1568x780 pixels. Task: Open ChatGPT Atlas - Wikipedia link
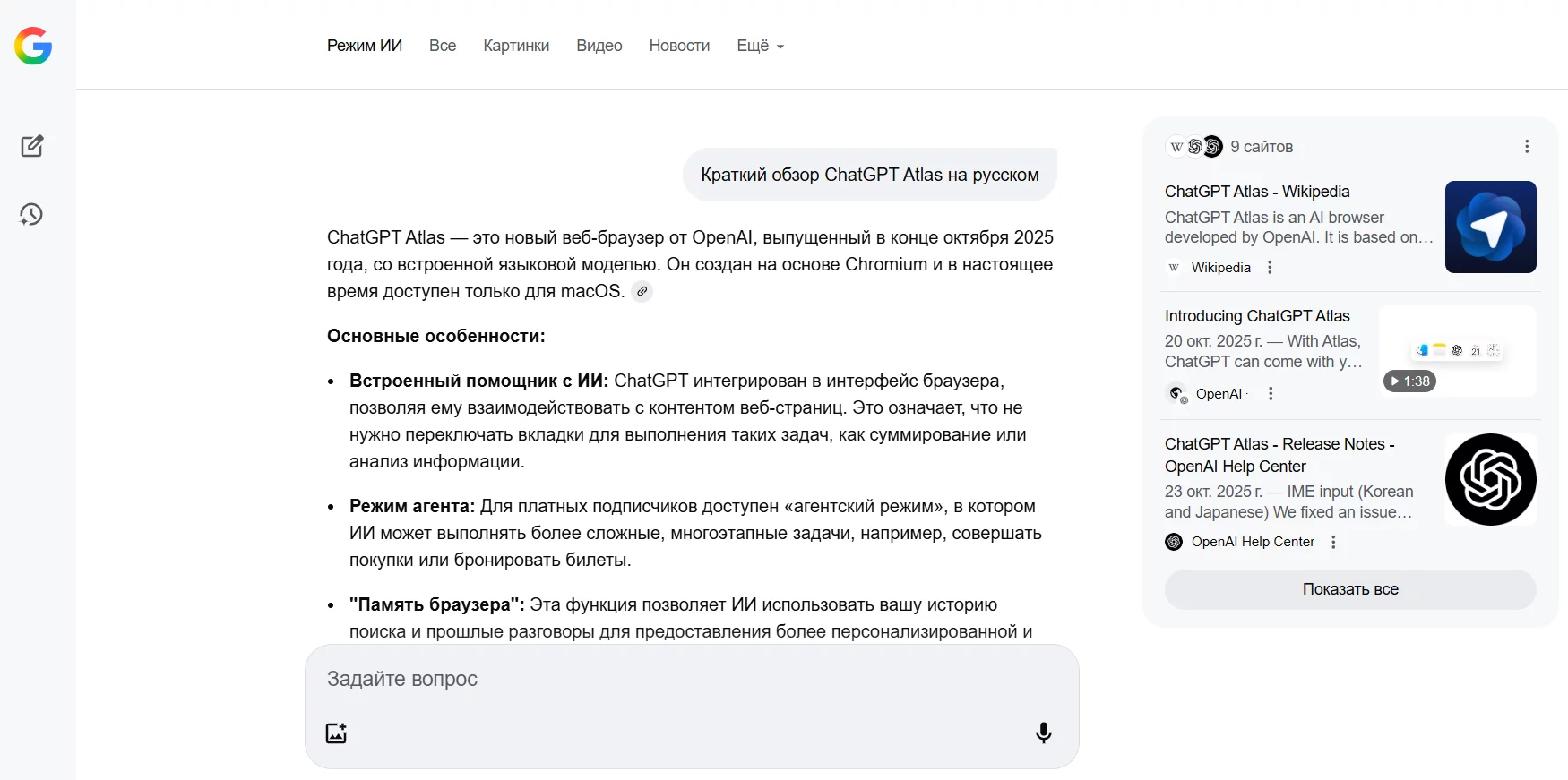1256,192
